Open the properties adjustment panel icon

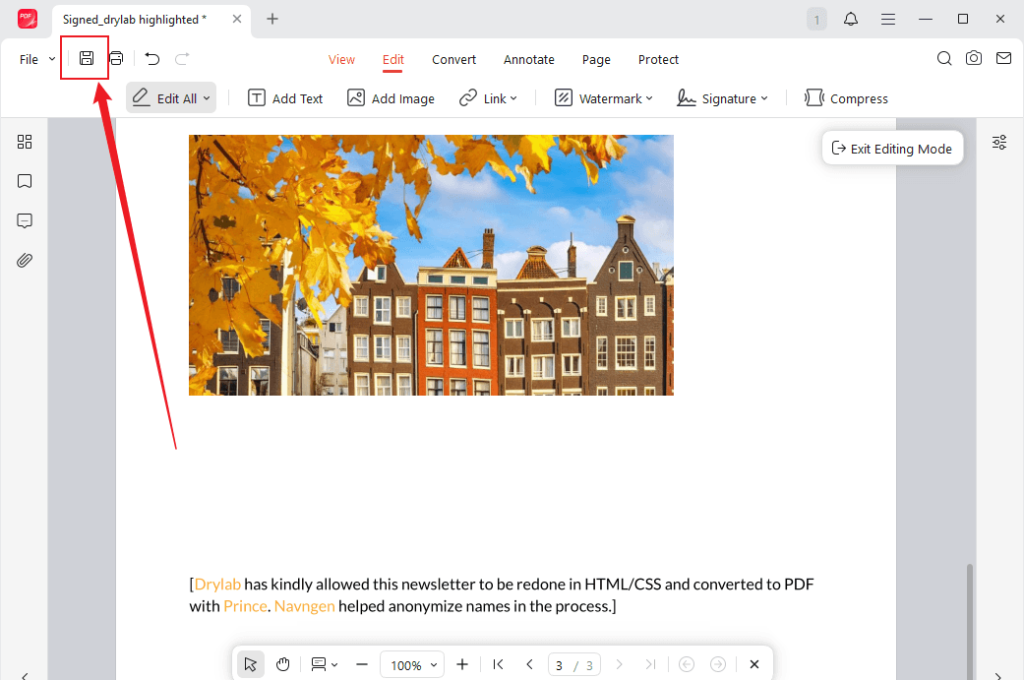point(999,142)
